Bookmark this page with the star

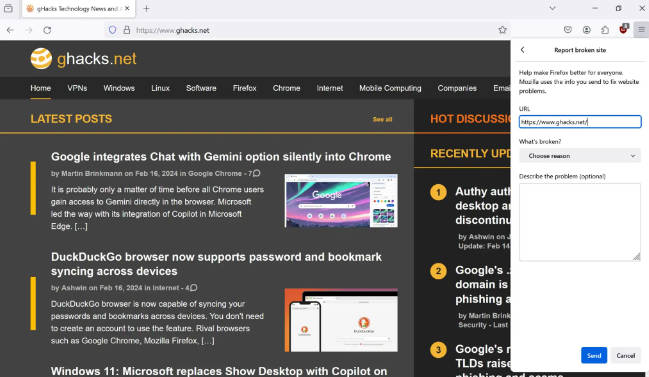point(502,30)
